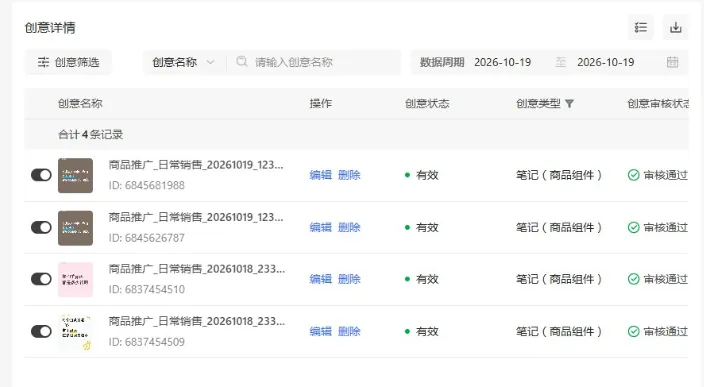Click creative name above ID 6845681988
This screenshot has height=387, width=704.
(x=196, y=165)
